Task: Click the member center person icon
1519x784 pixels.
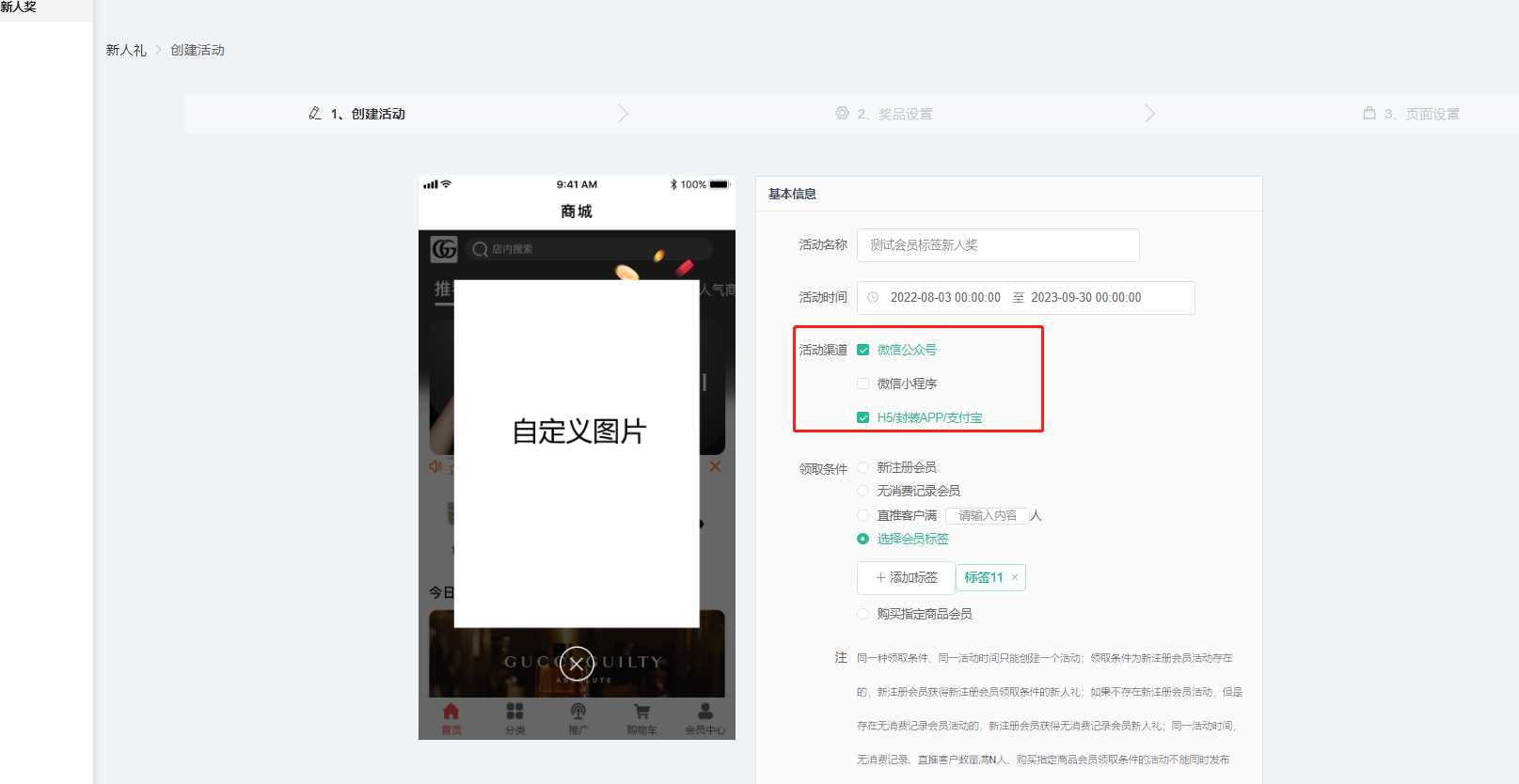Action: coord(704,713)
